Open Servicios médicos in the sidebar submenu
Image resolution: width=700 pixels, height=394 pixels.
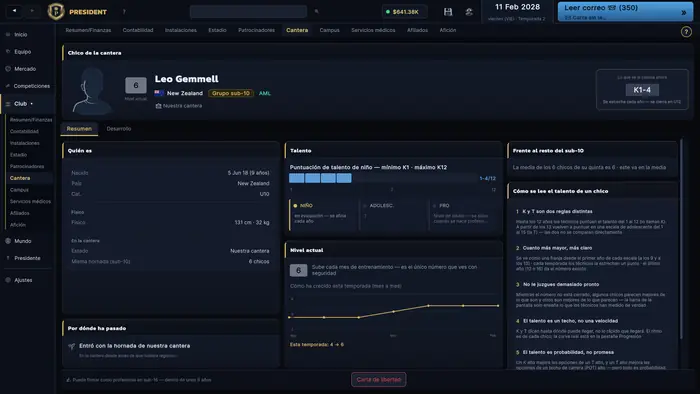click(30, 201)
